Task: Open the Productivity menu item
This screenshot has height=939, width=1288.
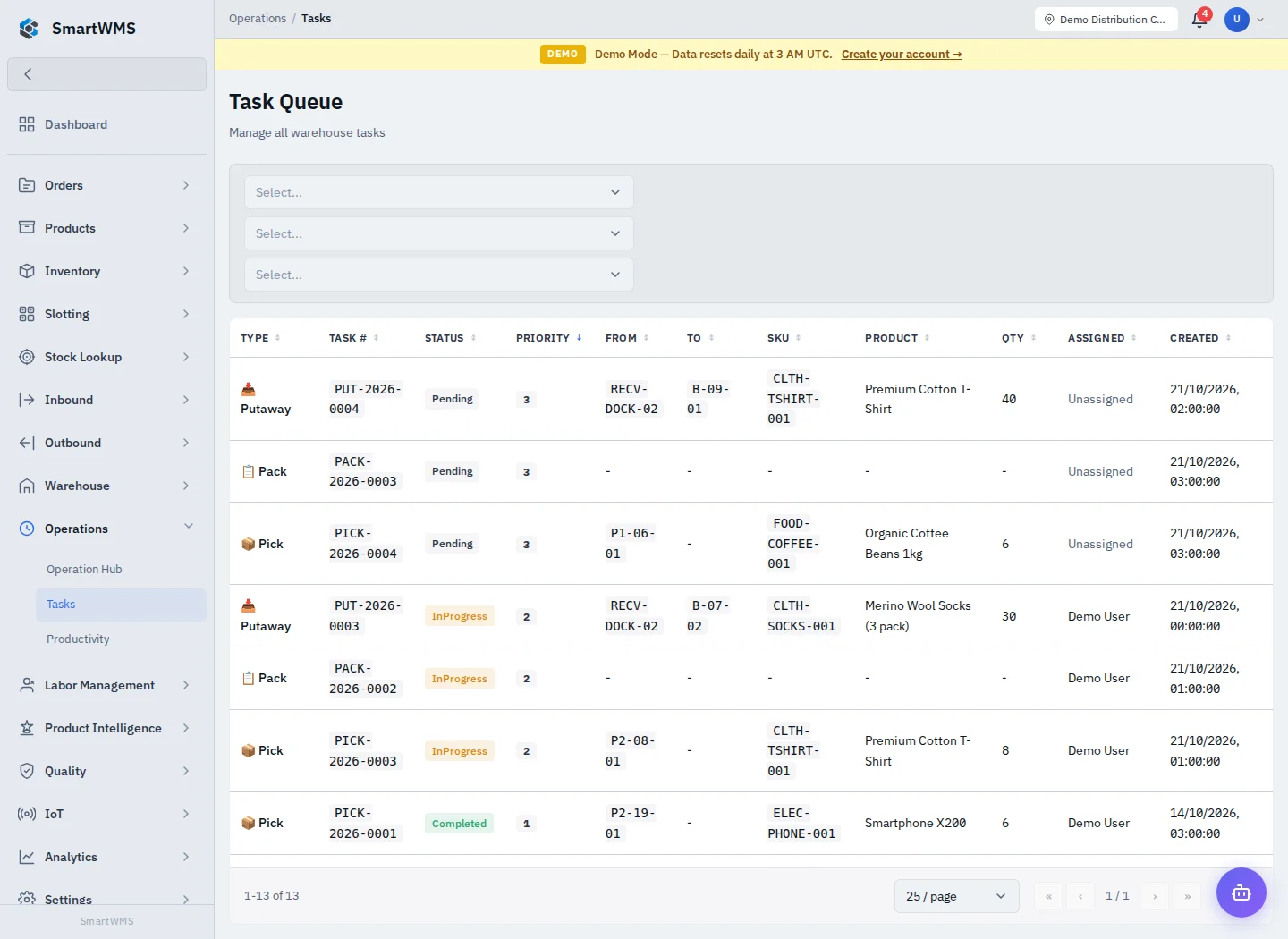Action: [x=78, y=639]
